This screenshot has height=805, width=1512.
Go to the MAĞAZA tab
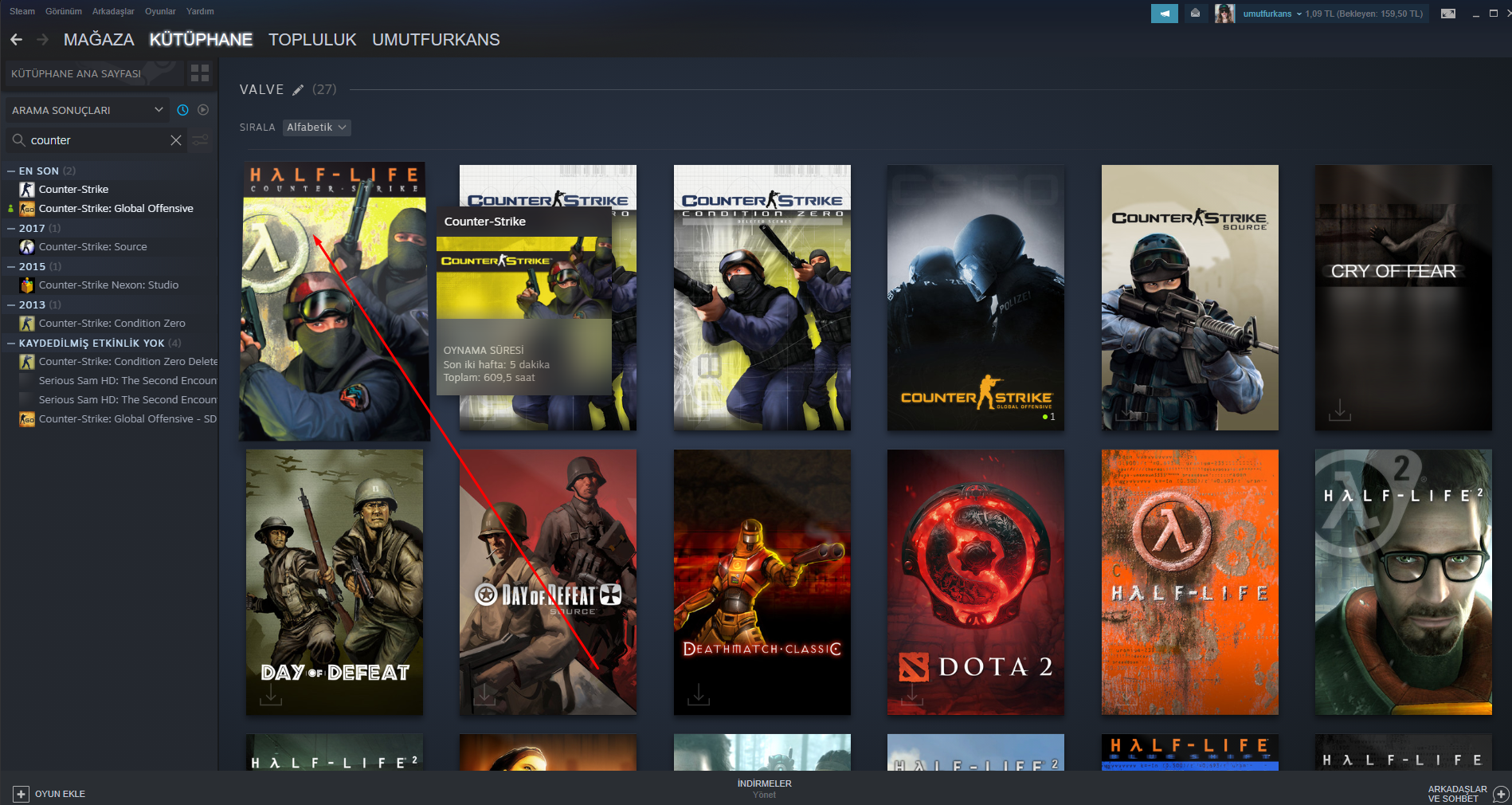(x=99, y=40)
